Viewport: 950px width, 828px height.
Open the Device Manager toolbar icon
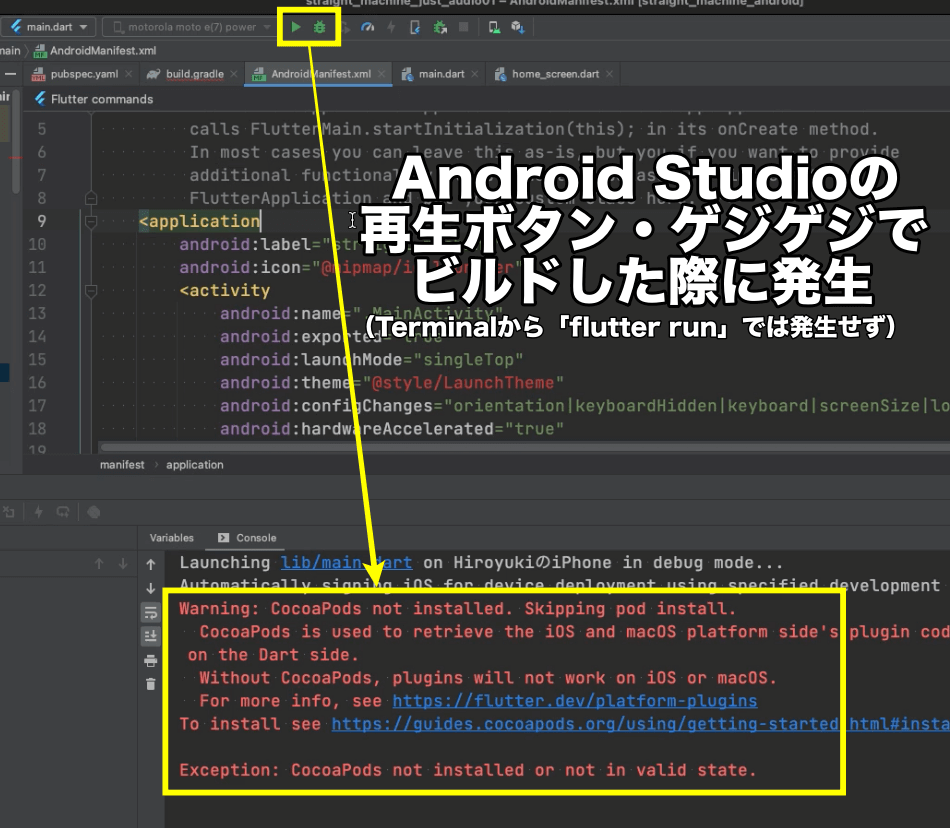(494, 27)
